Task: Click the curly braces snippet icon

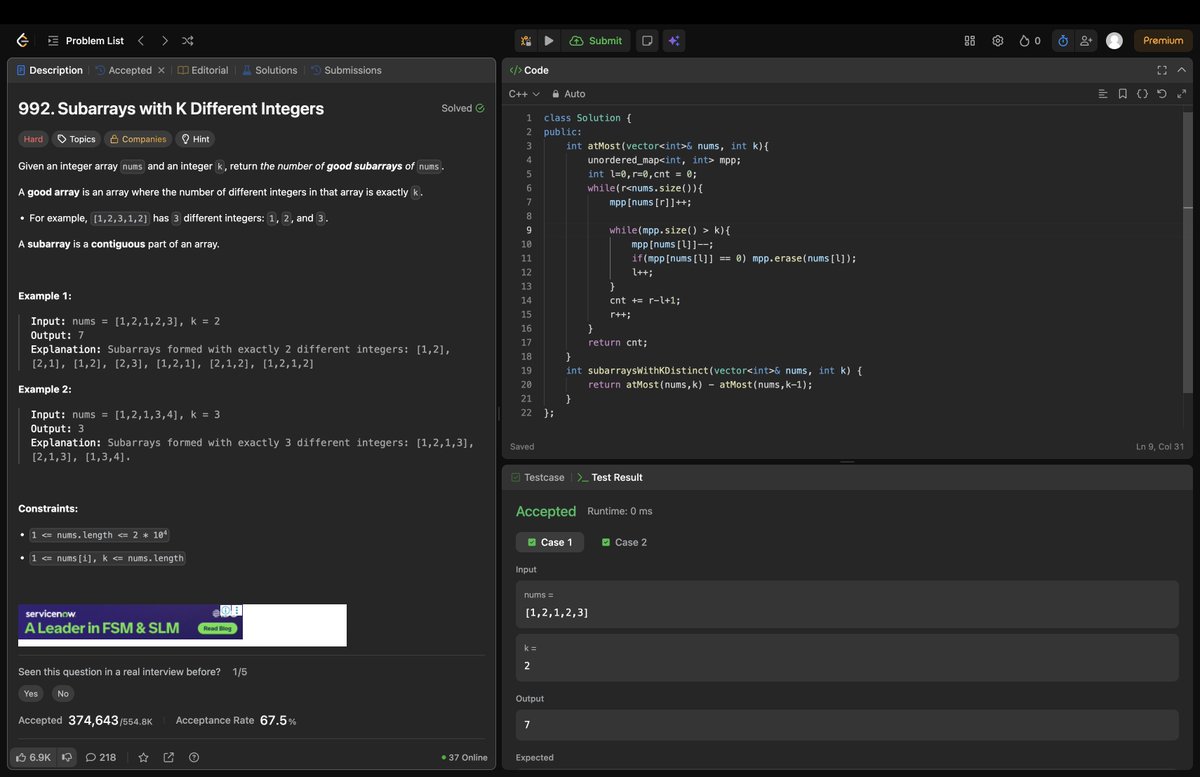Action: (x=1142, y=94)
